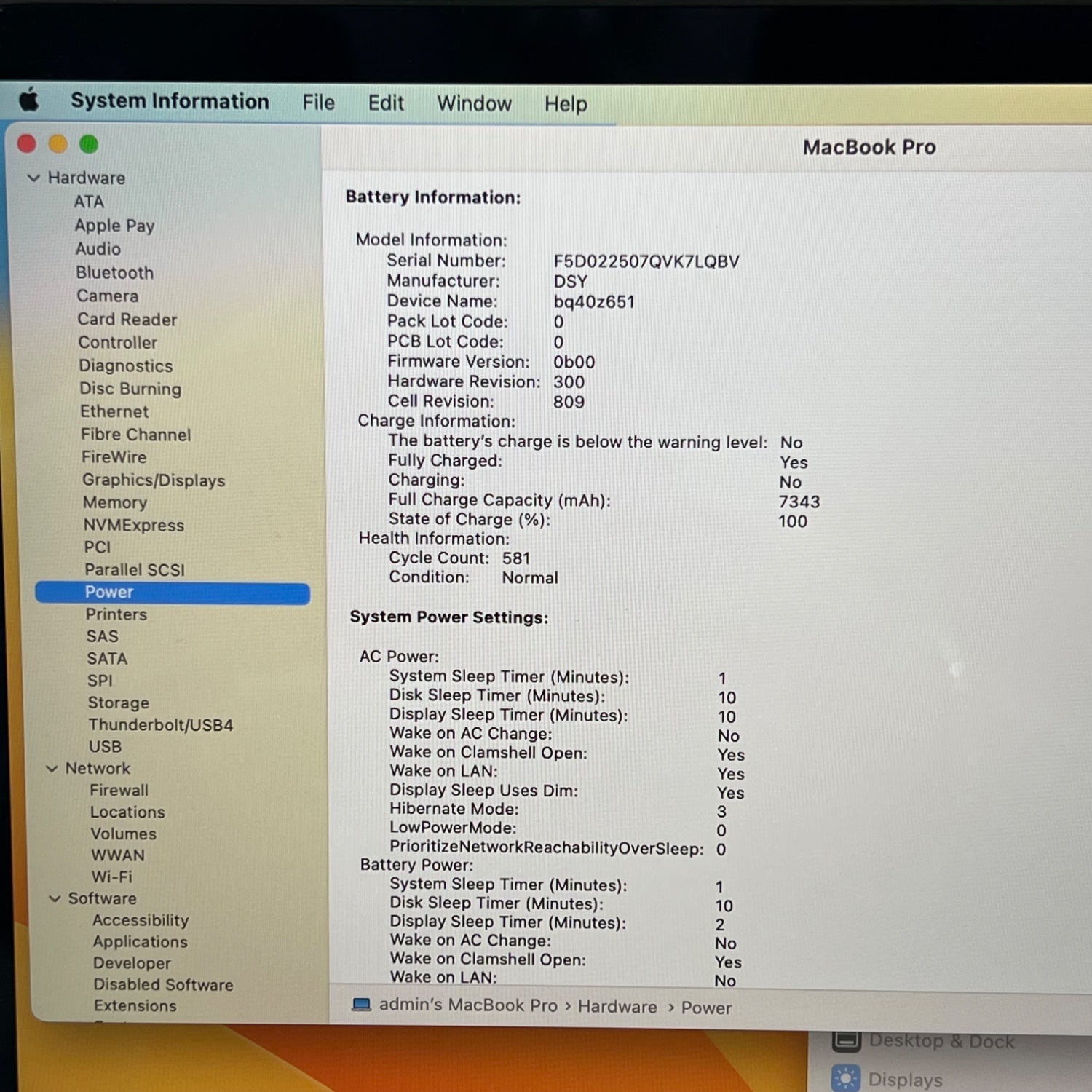Select Locations under Network
This screenshot has width=1092, height=1092.
(x=127, y=812)
